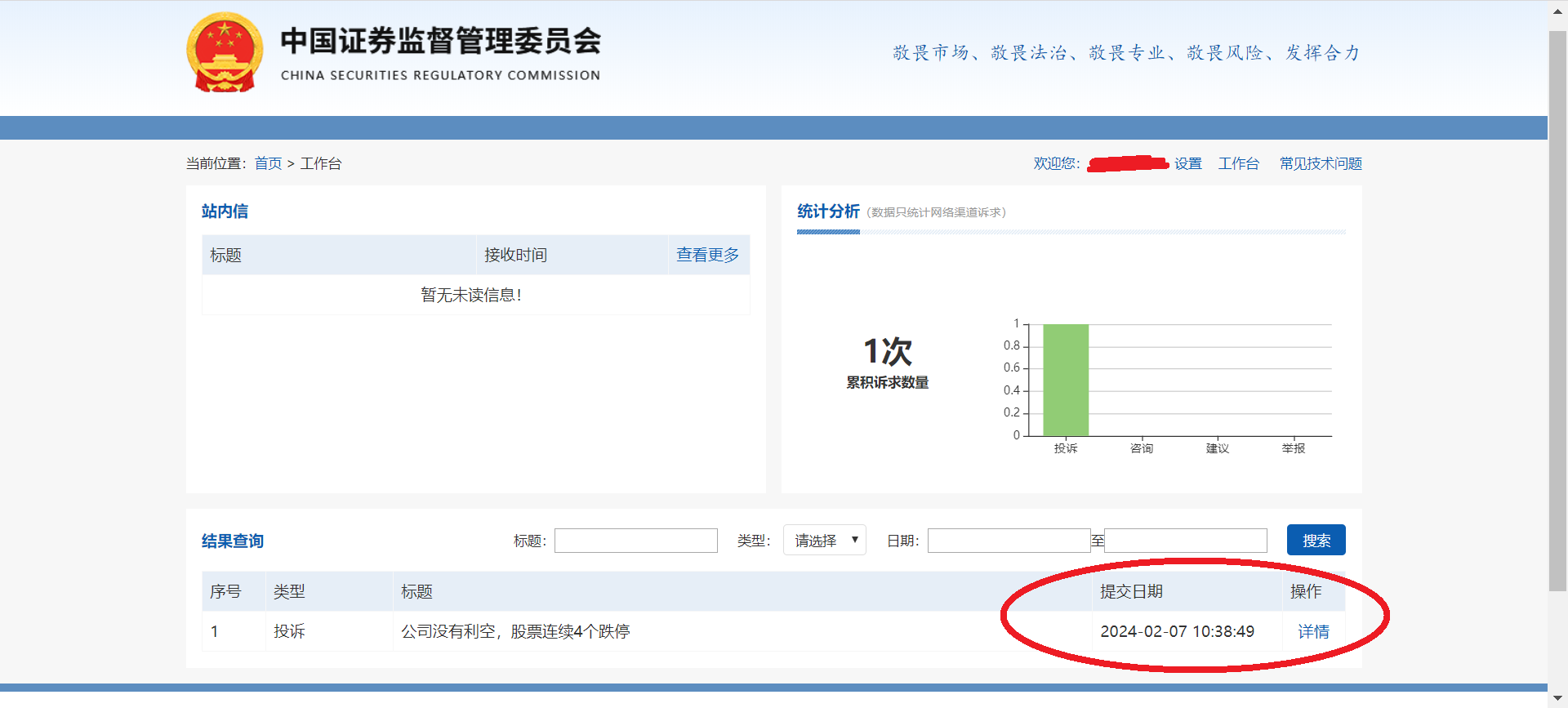Go to 首页 in breadcrumb
The width and height of the screenshot is (1568, 708).
[268, 163]
